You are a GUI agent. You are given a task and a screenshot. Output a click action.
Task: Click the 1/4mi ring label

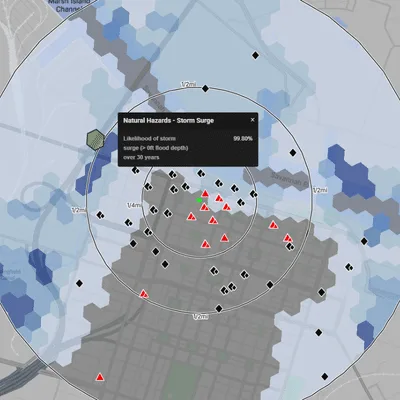coord(134,205)
